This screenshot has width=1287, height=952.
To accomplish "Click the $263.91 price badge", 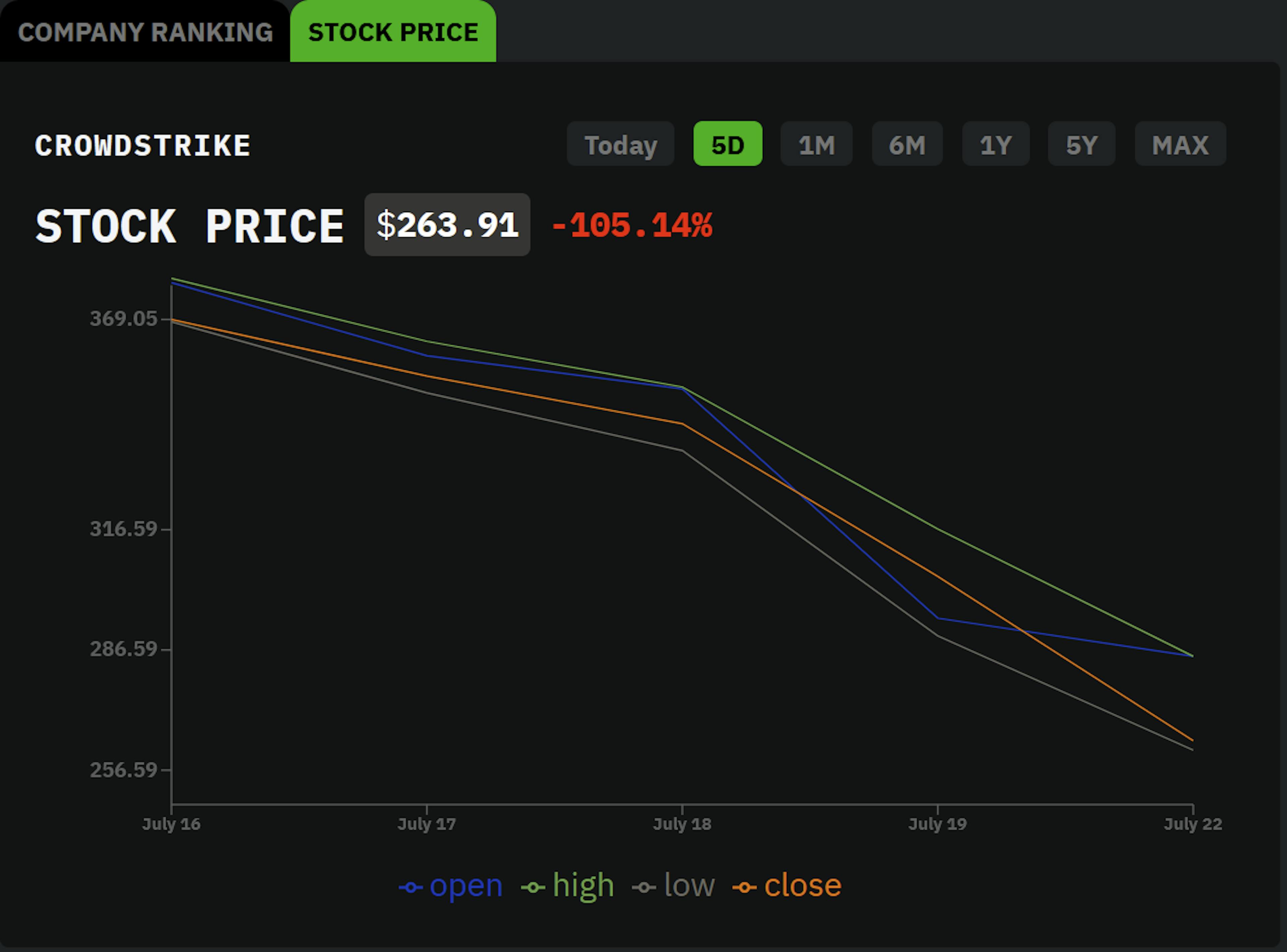I will [x=447, y=225].
